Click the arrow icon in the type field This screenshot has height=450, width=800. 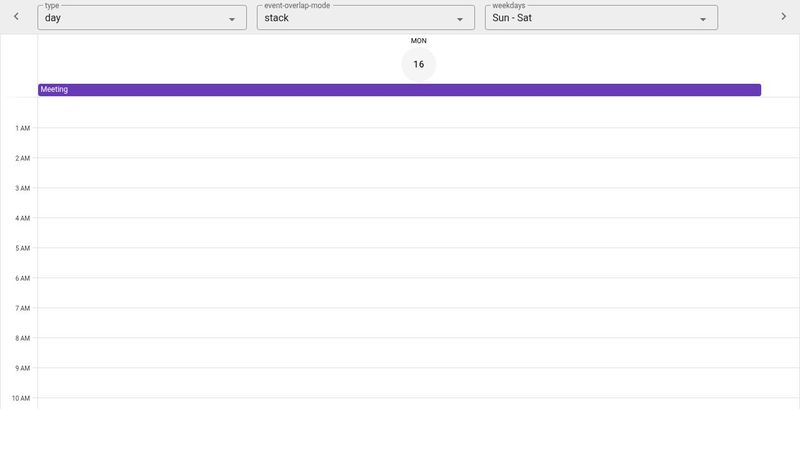232,19
